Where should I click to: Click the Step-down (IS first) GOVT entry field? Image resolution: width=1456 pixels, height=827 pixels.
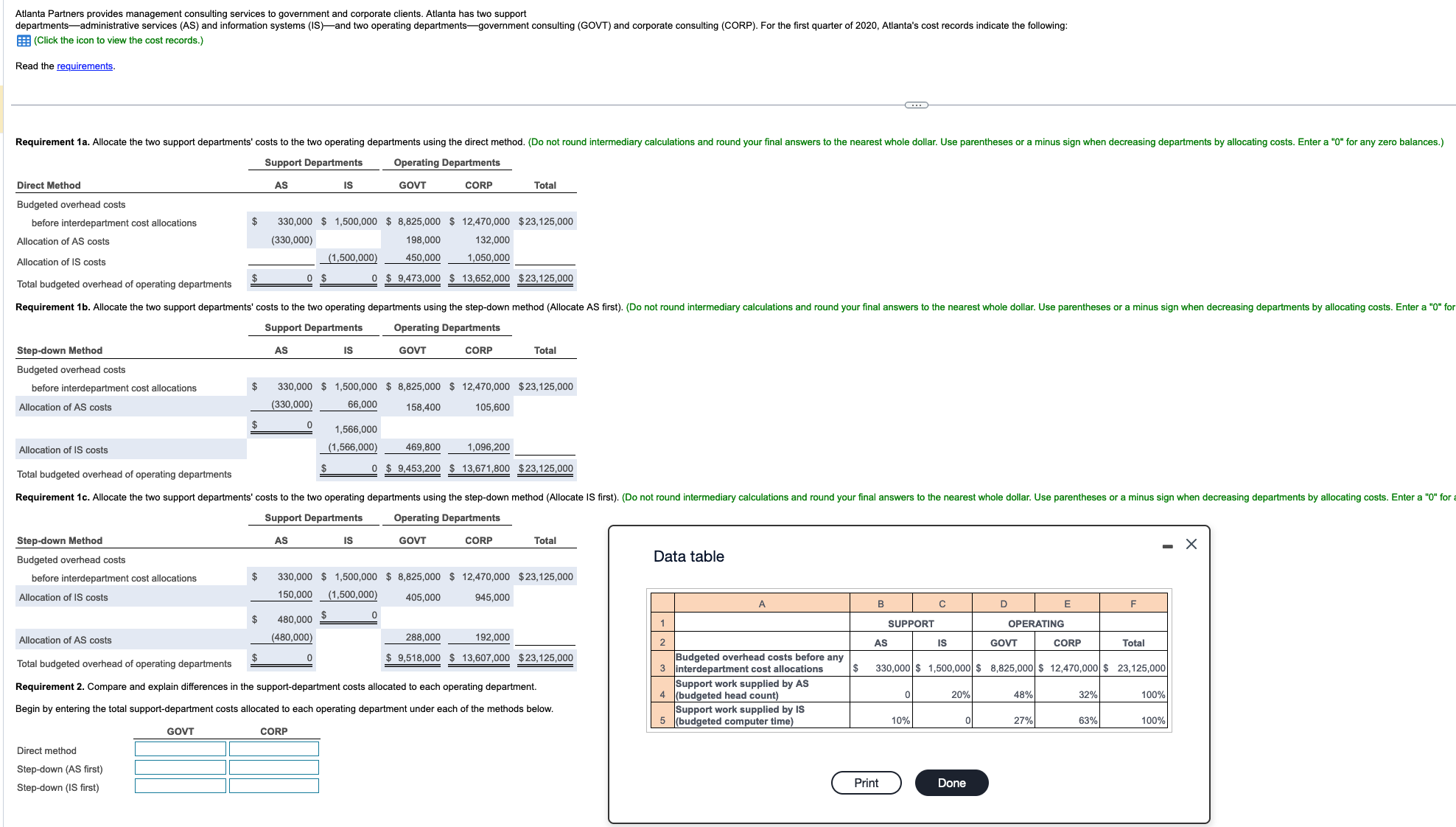180,786
